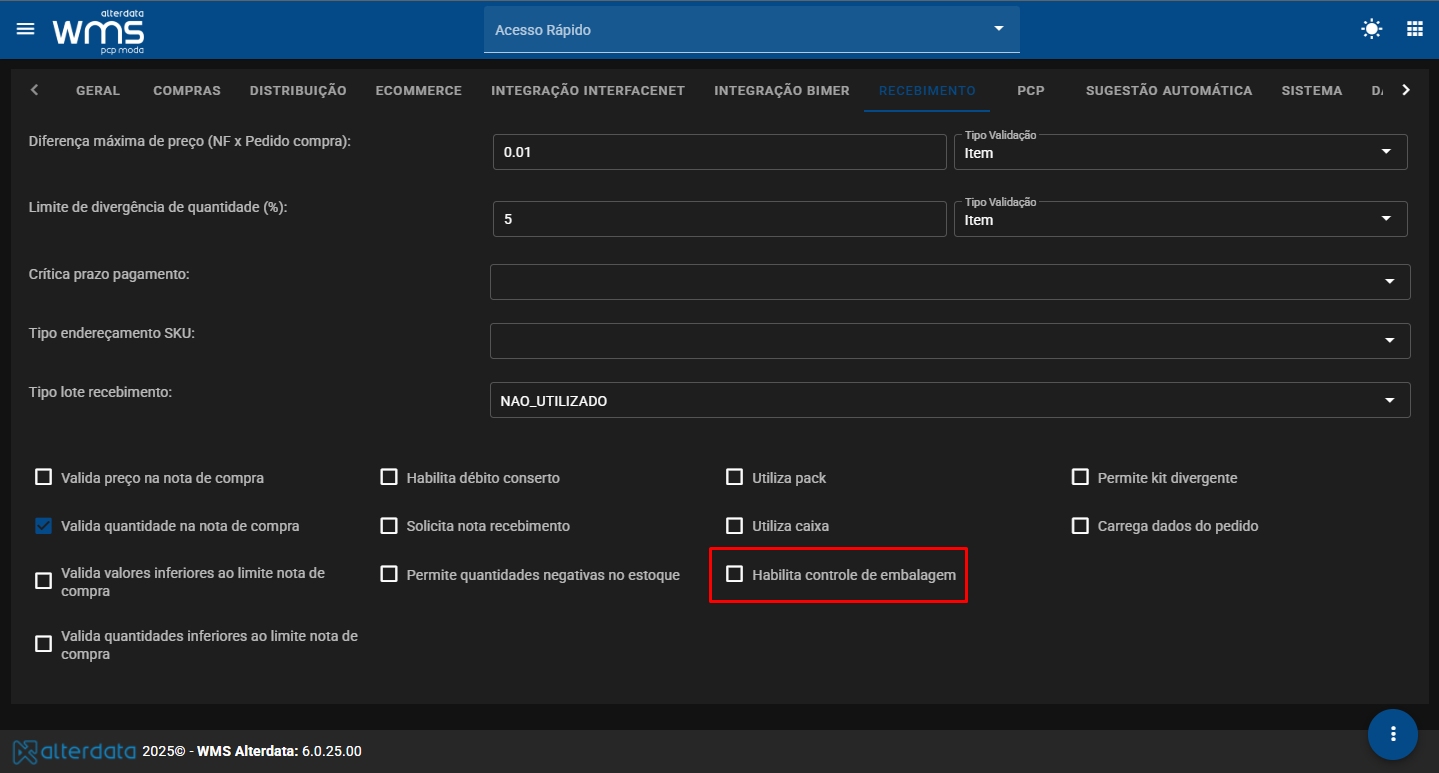Select the RECEBIMENTO tab
This screenshot has width=1439, height=773.
(927, 90)
